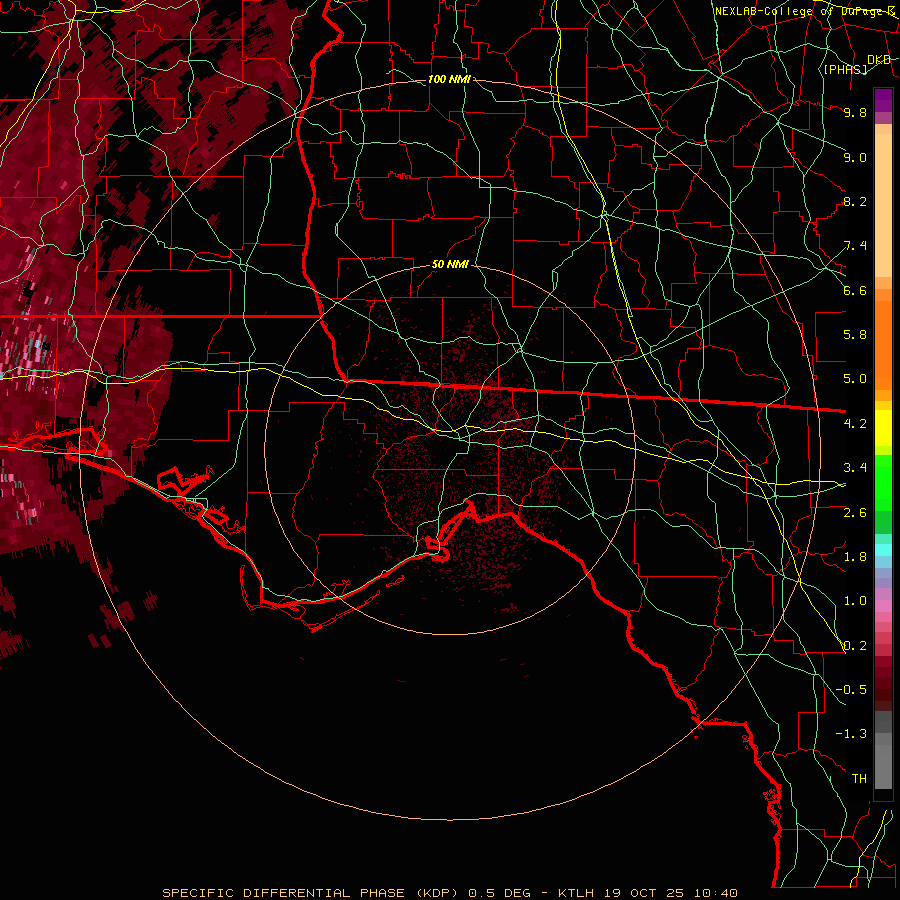Click the 9.8 value on the color scale
The height and width of the screenshot is (900, 900).
pos(855,112)
